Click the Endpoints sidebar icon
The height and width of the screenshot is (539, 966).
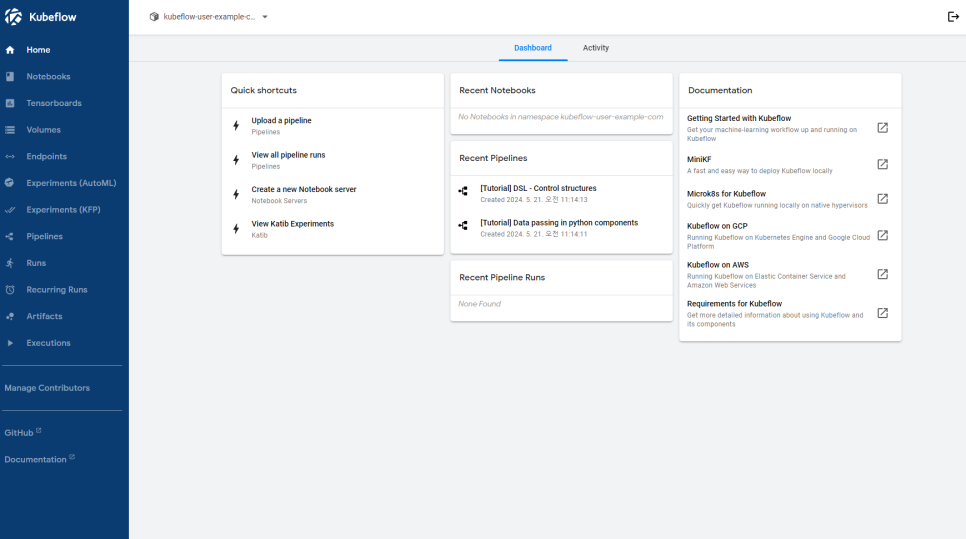[10, 156]
